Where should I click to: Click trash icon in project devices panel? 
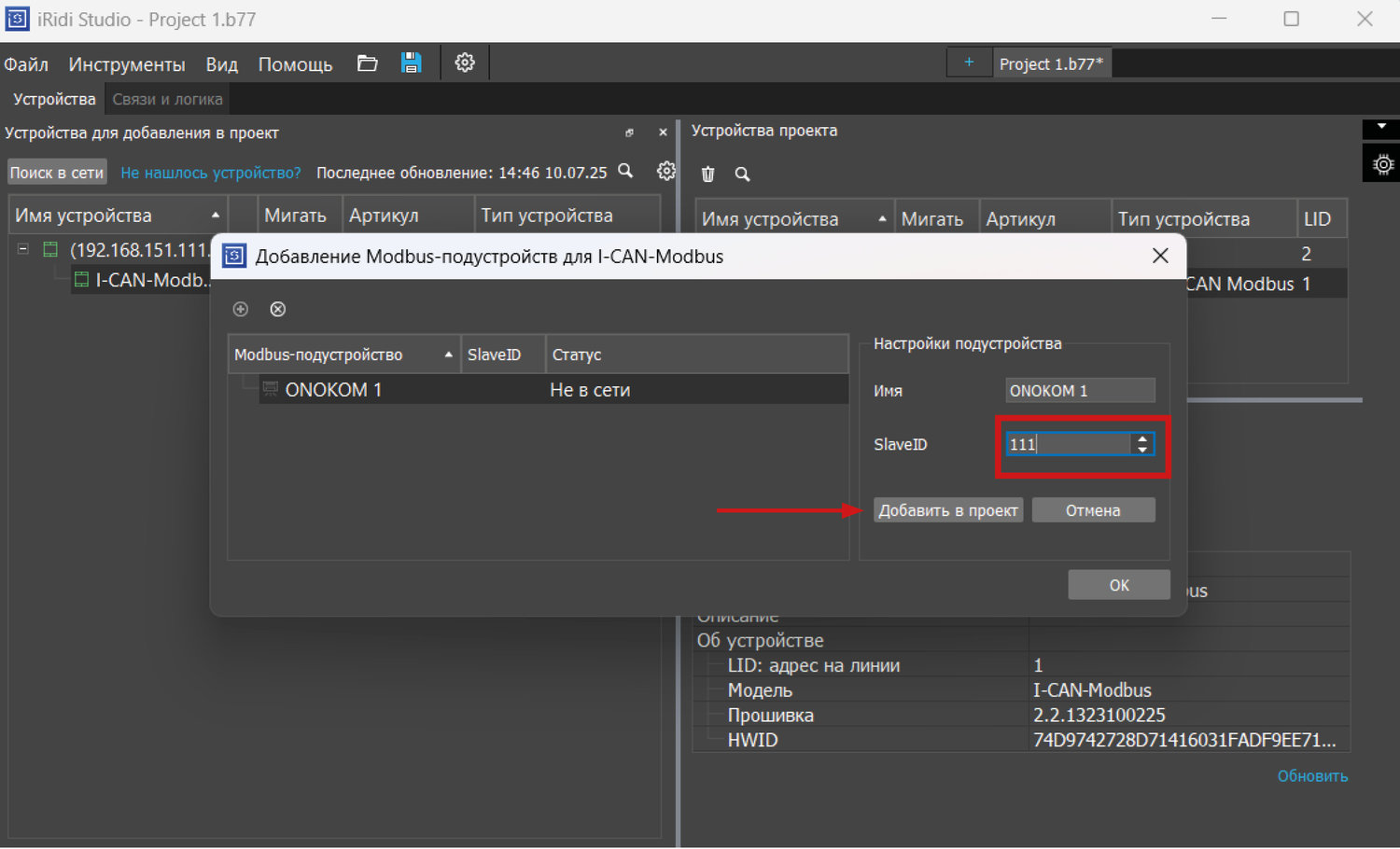(708, 174)
